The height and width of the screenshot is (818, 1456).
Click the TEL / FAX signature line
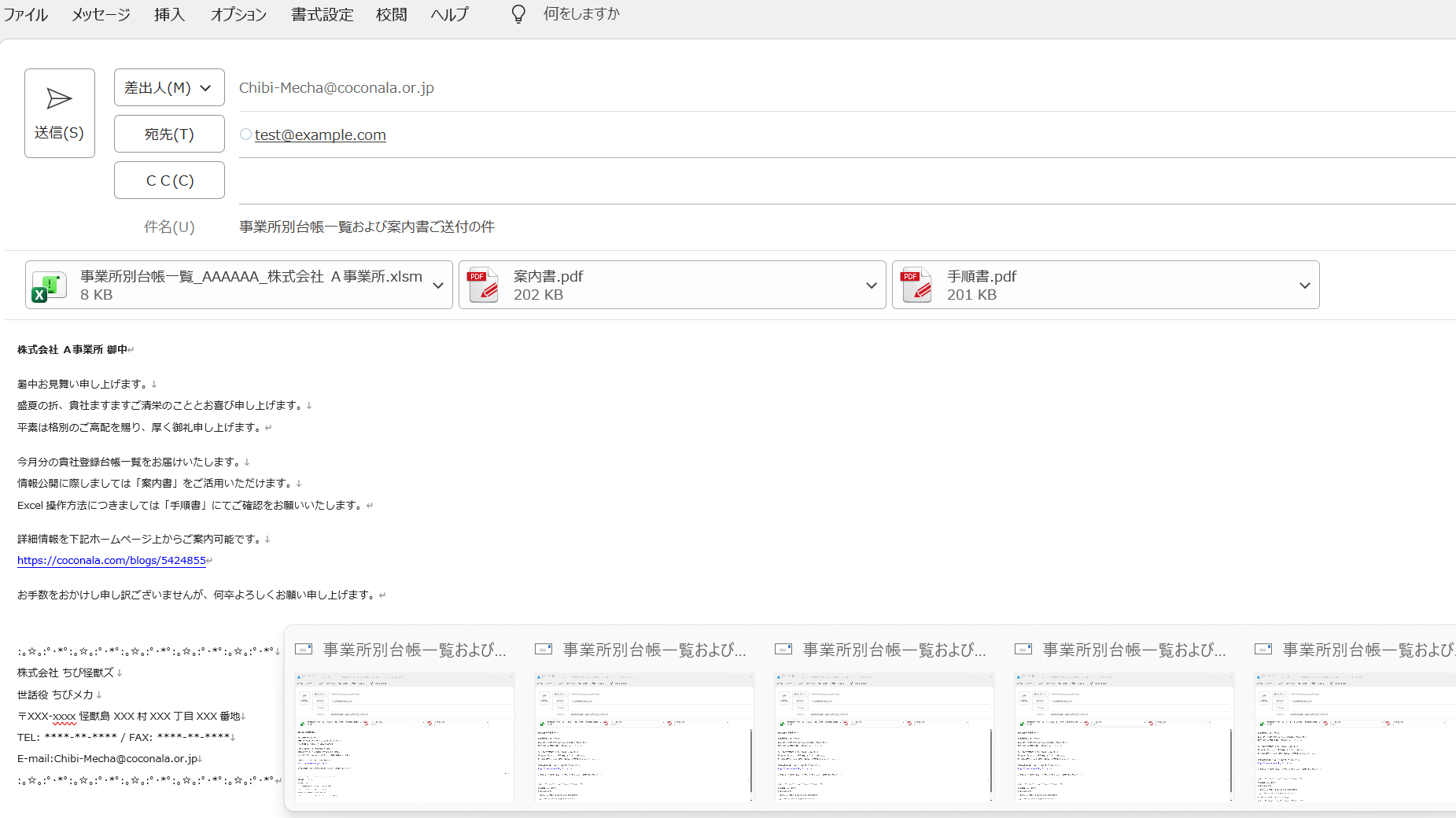click(x=123, y=737)
